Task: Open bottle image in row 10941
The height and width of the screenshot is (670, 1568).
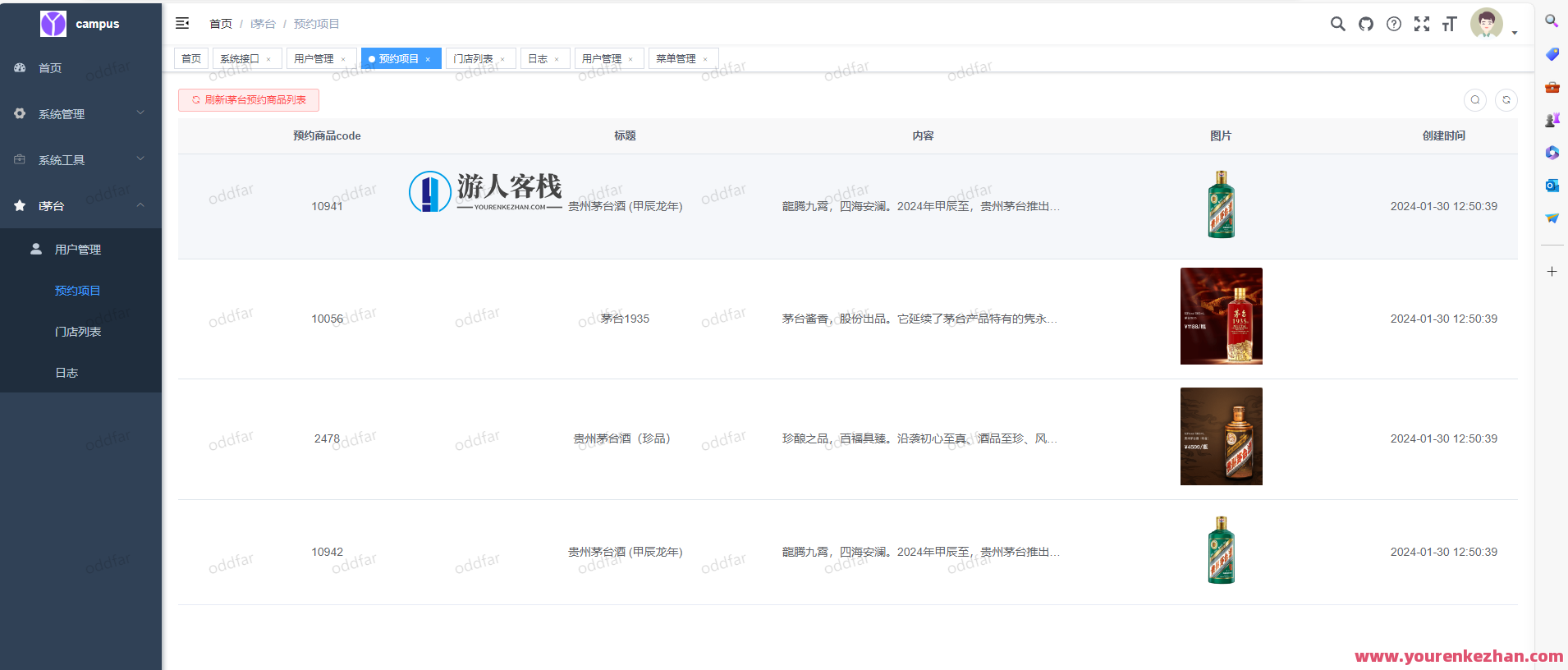Action: [1222, 204]
